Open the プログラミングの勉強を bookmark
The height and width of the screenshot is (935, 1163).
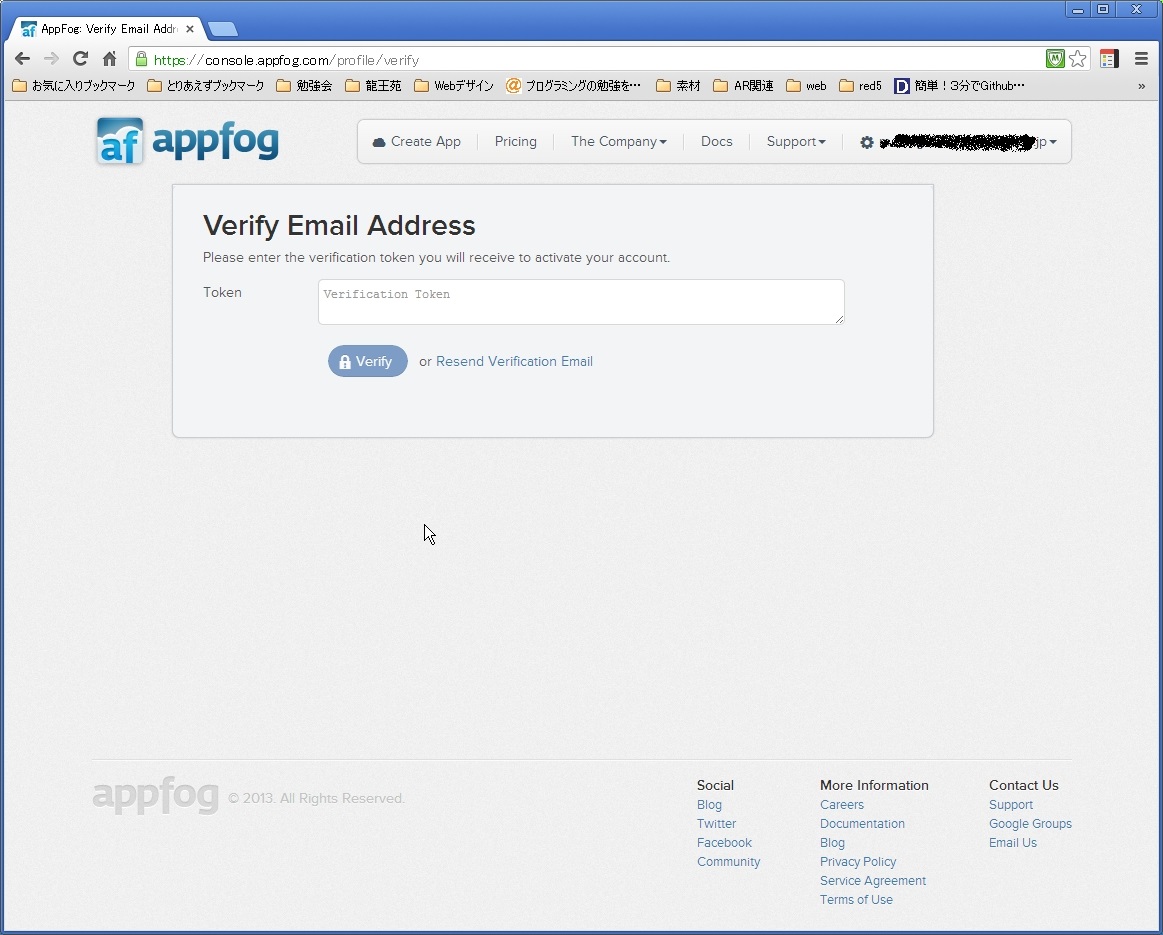click(x=573, y=86)
